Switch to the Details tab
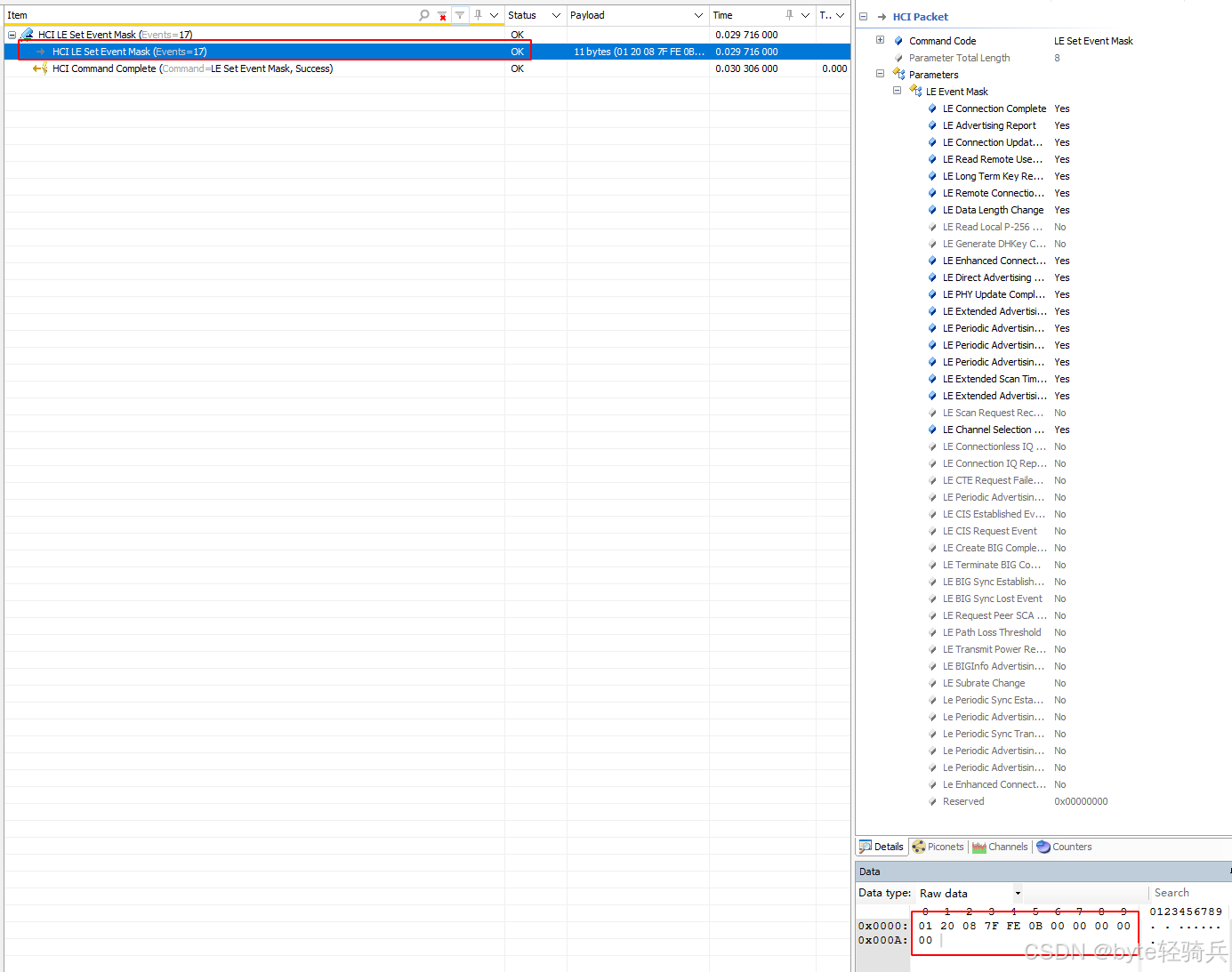Image resolution: width=1232 pixels, height=972 pixels. coord(882,847)
